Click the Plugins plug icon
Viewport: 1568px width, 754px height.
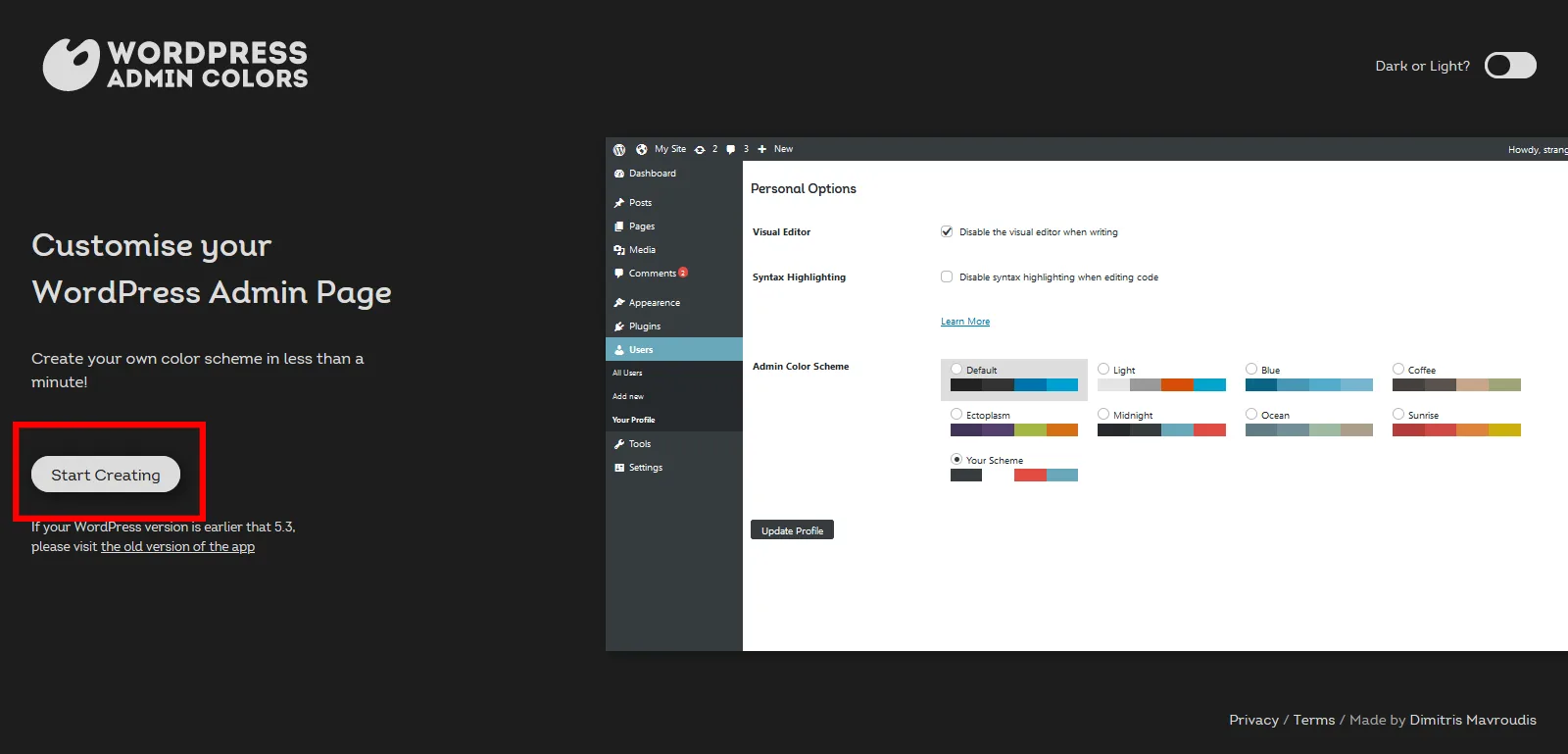point(619,327)
